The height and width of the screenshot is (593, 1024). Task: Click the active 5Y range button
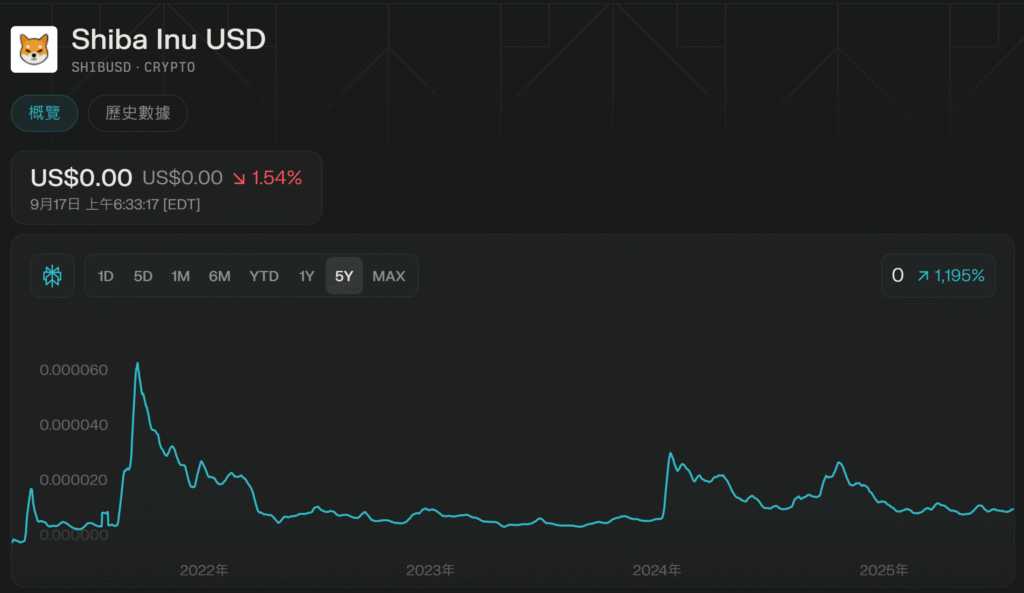coord(344,276)
